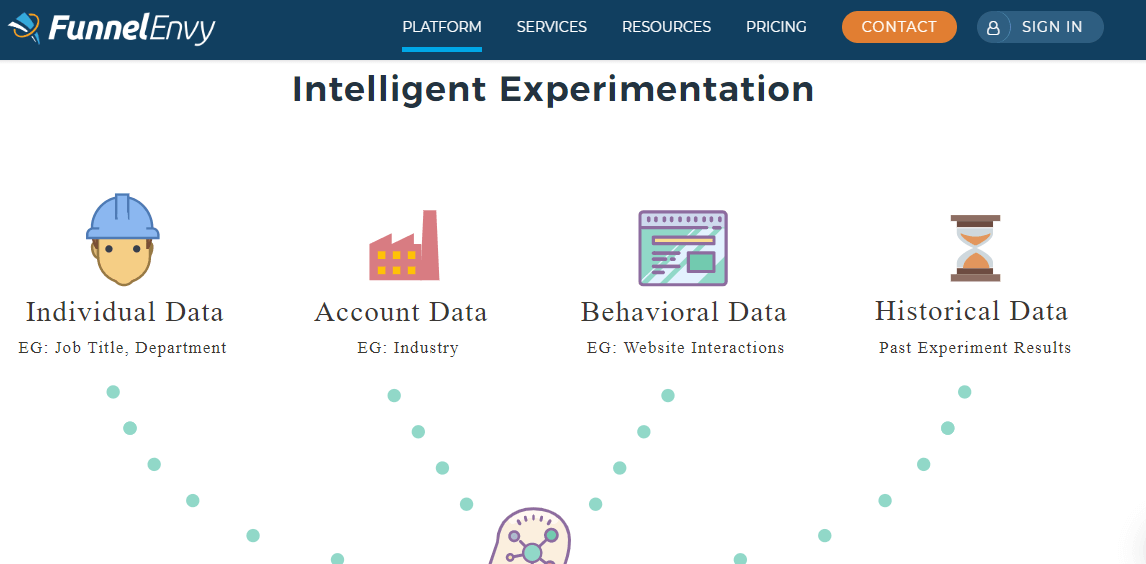Click the Past Experiment Results text

tap(975, 348)
